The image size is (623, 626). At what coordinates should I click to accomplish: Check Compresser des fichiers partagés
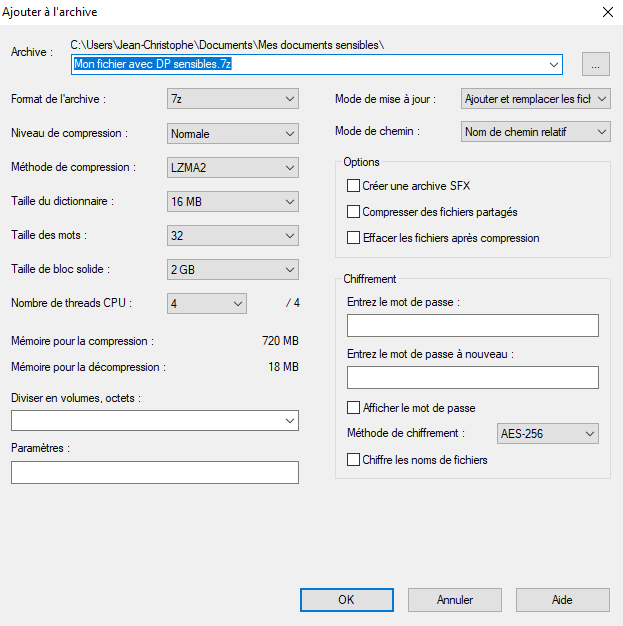[353, 212]
